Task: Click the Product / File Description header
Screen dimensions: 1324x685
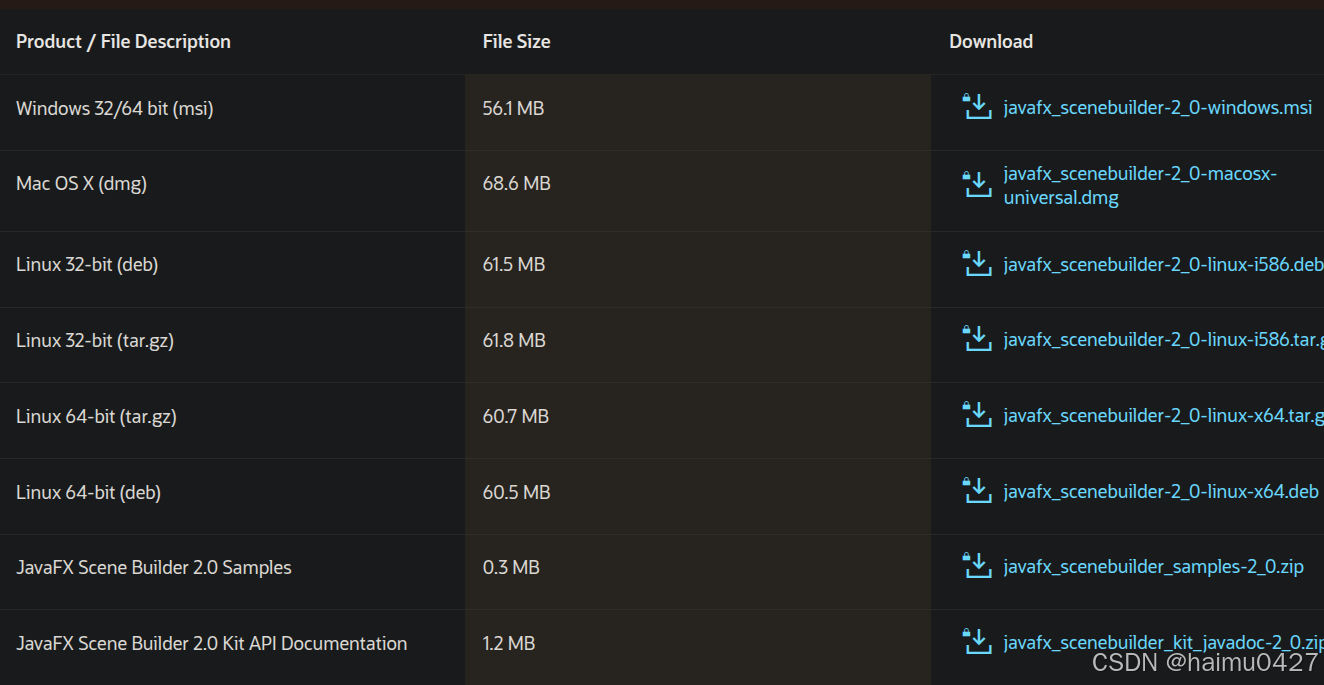Action: [123, 42]
